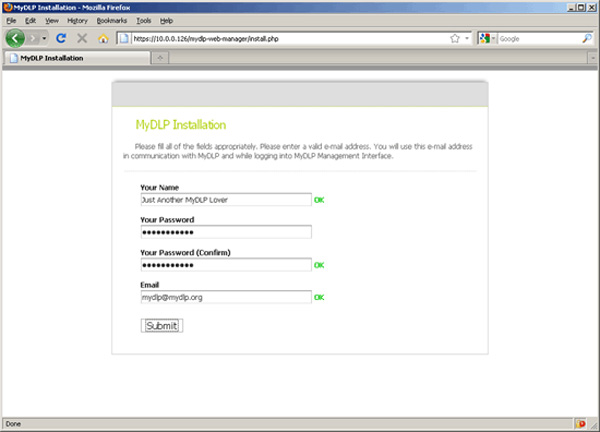600x432 pixels.
Task: Click the OK indicator beside Your Name
Action: point(319,200)
